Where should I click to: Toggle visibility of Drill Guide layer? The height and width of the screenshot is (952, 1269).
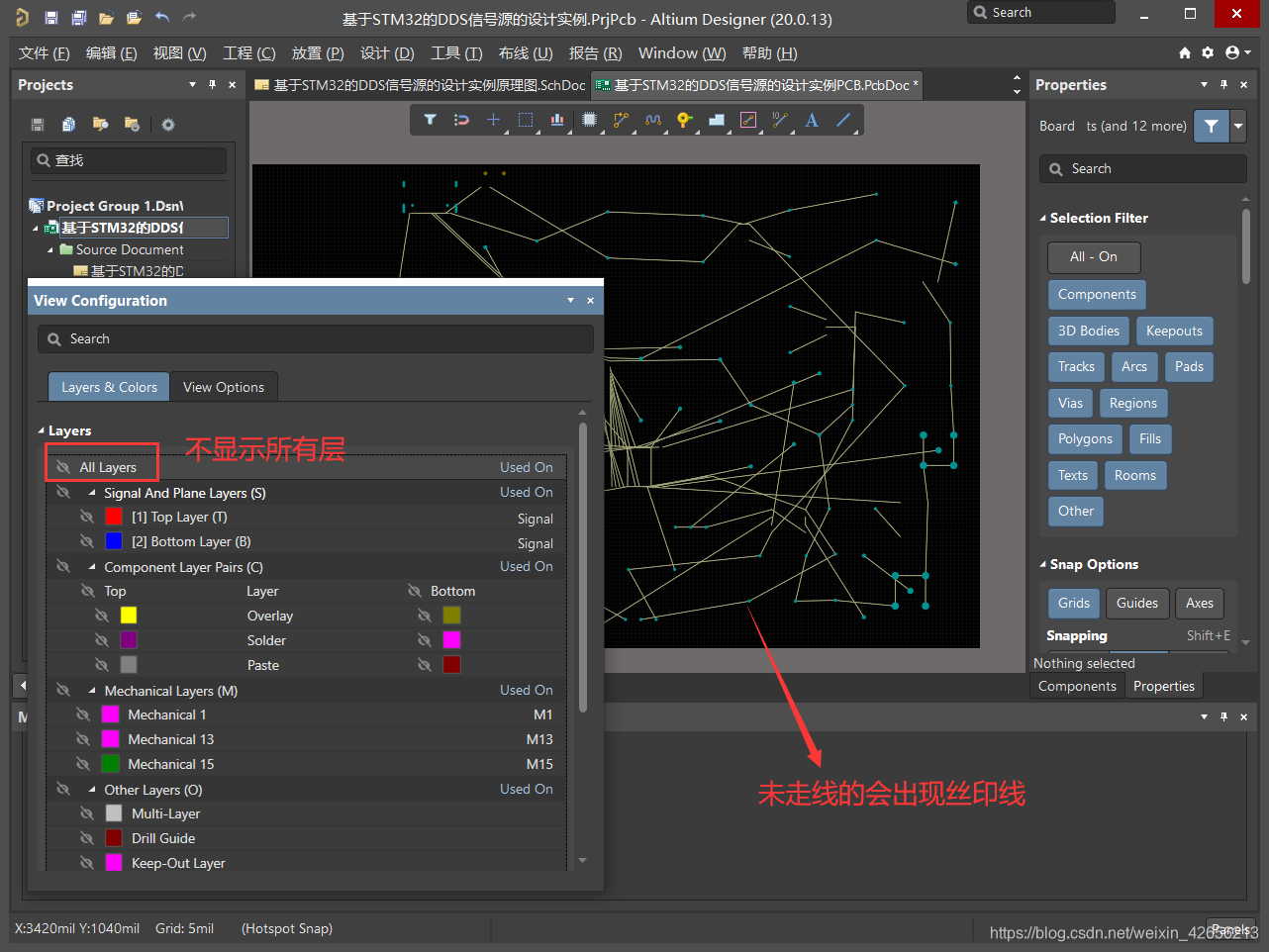[87, 838]
